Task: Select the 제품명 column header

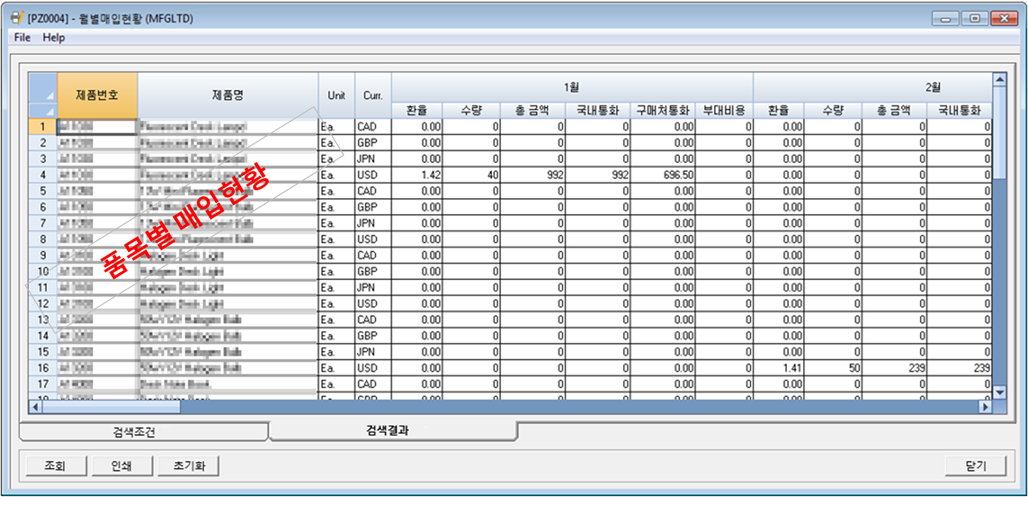Action: click(228, 95)
